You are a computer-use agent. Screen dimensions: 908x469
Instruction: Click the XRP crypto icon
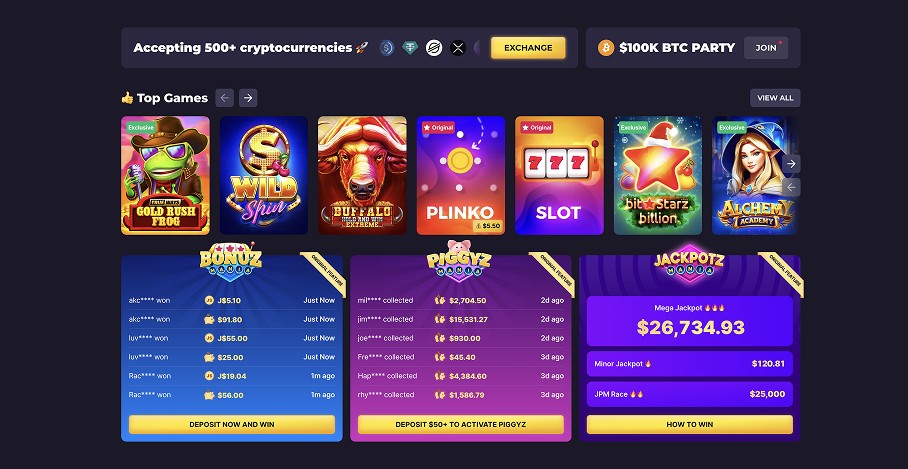click(x=458, y=47)
